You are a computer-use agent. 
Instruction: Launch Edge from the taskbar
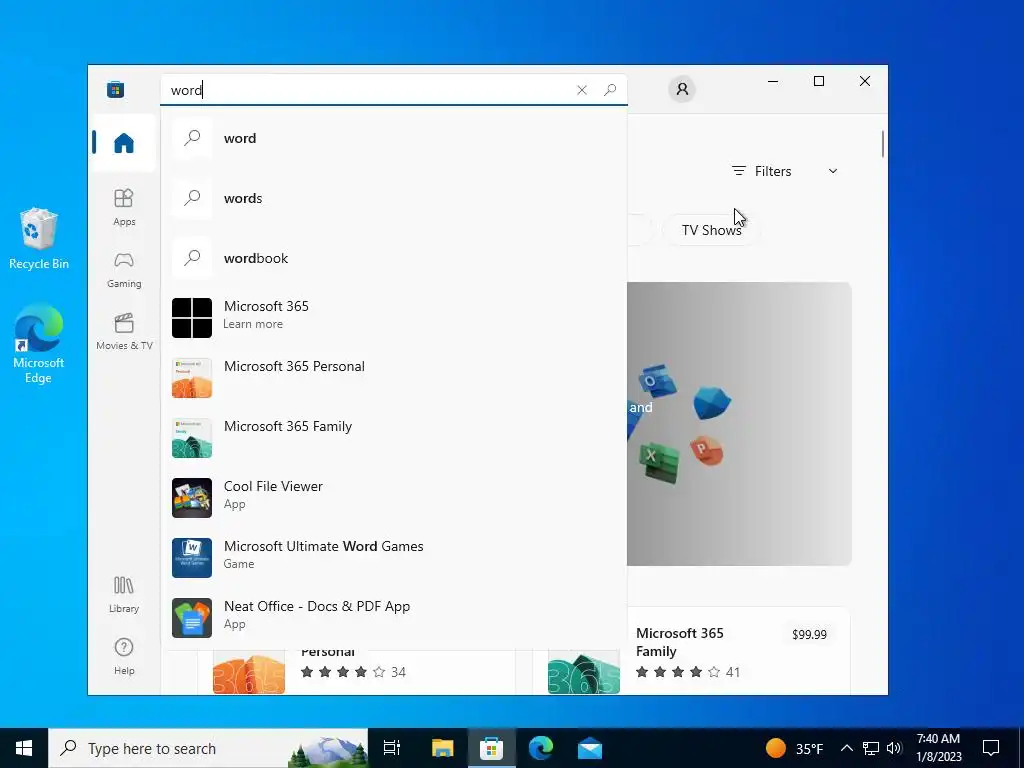click(541, 748)
